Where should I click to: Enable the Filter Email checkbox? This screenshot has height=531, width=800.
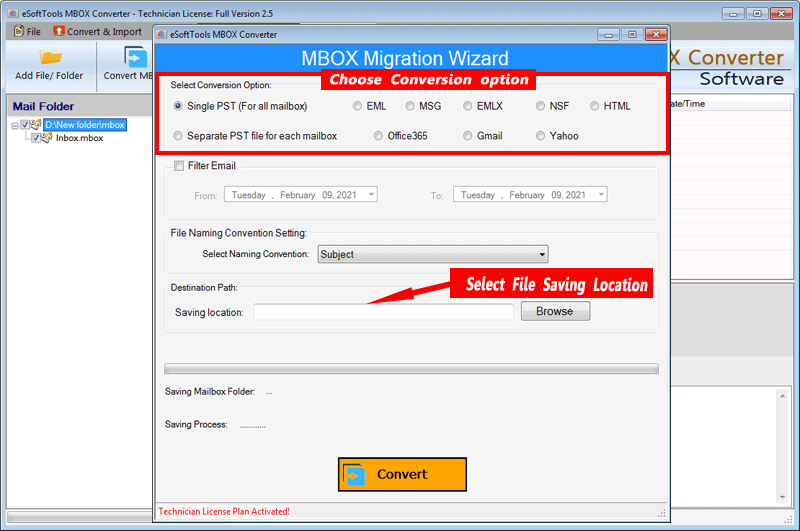point(179,166)
